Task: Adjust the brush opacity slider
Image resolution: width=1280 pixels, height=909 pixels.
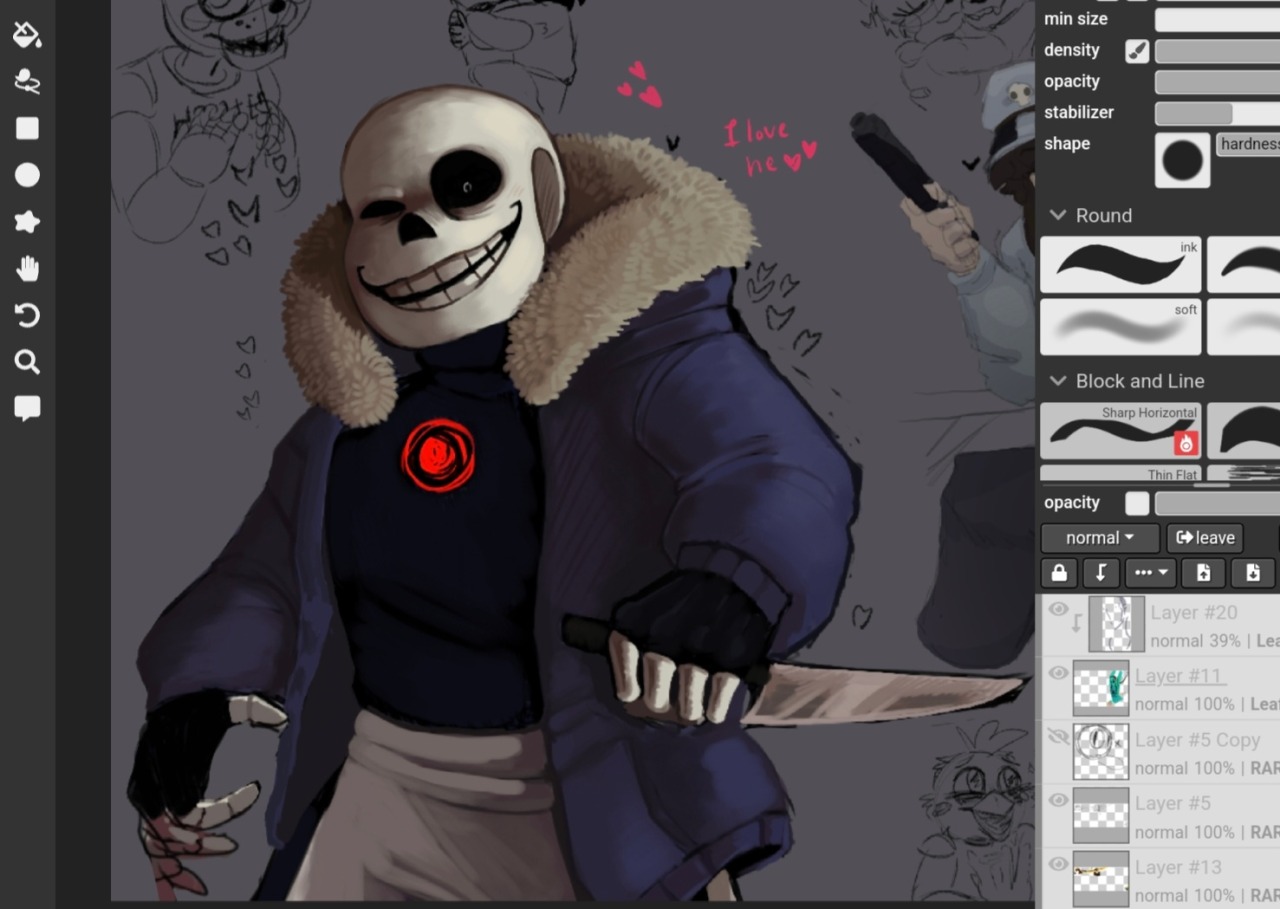Action: click(1217, 82)
